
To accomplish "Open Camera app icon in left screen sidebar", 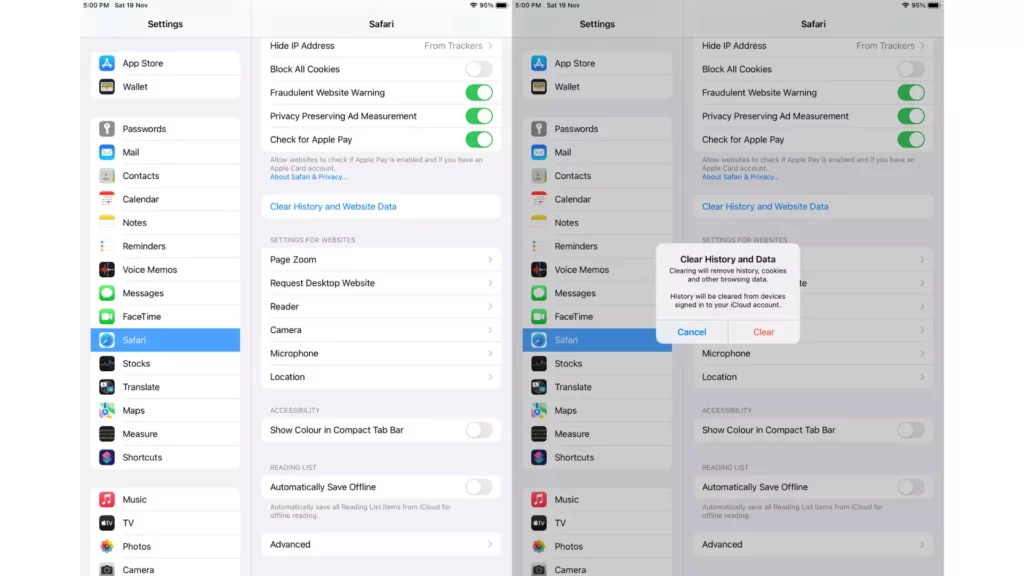I will [x=106, y=569].
